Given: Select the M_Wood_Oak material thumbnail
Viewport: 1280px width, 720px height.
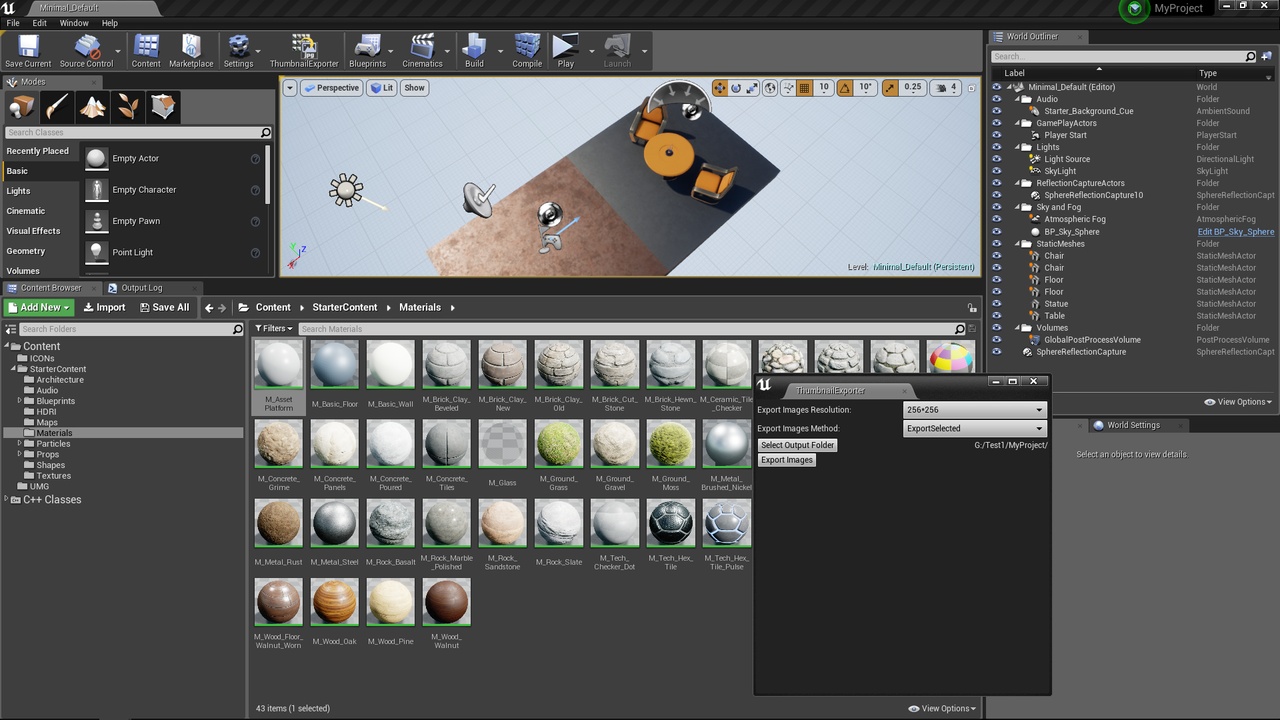Looking at the screenshot, I should [x=334, y=602].
